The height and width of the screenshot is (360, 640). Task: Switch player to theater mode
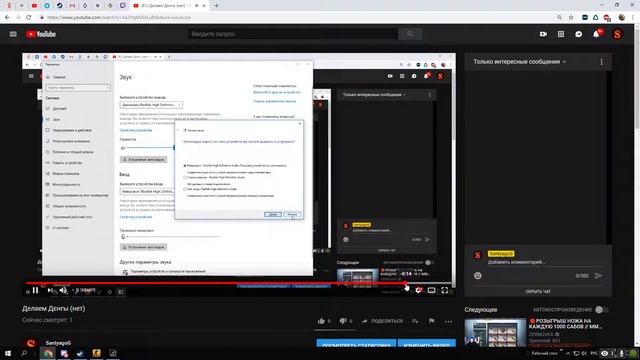431,290
